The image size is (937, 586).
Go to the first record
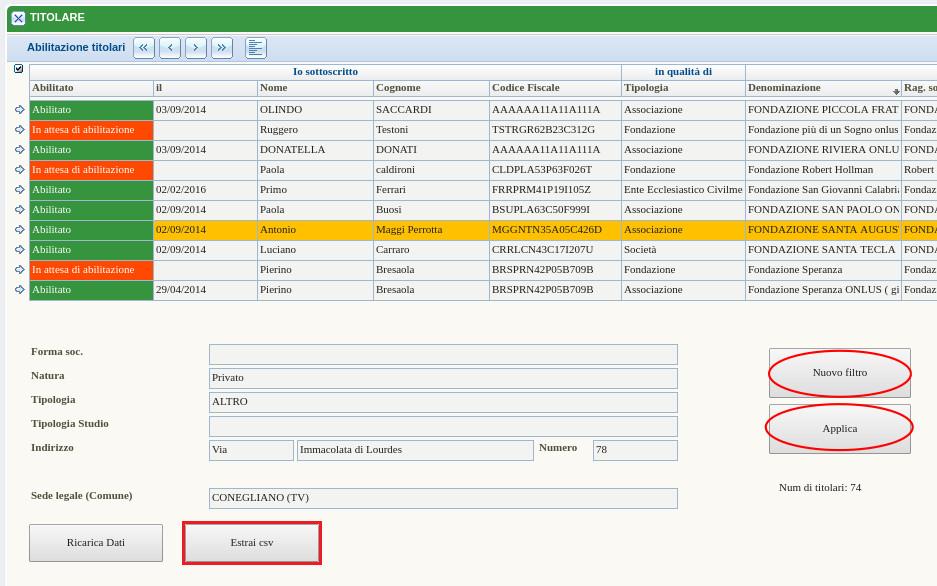144,47
